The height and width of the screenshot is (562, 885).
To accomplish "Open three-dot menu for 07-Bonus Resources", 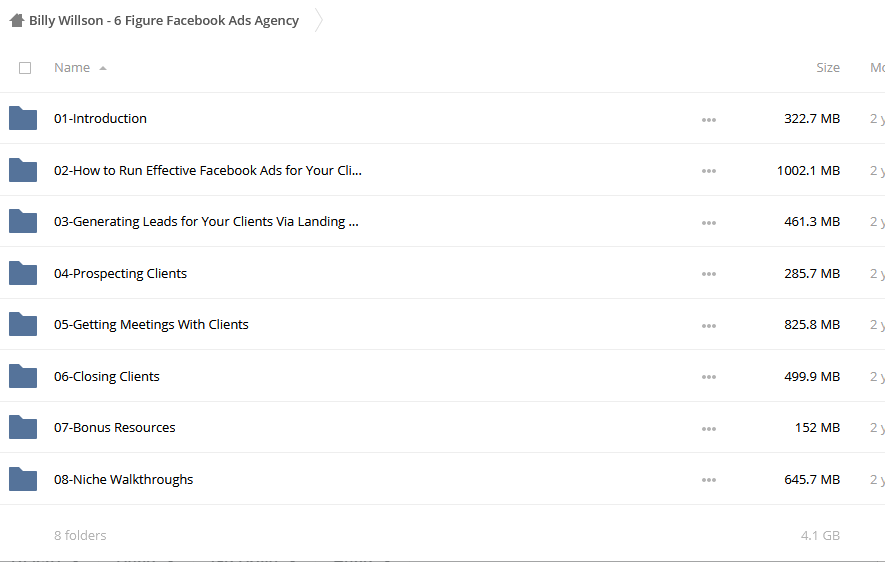I will 709,429.
